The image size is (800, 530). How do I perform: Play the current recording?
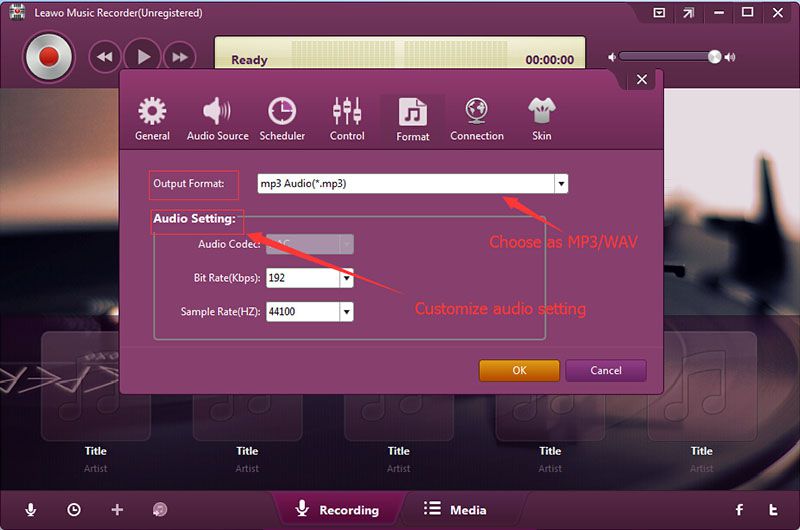tap(142, 57)
